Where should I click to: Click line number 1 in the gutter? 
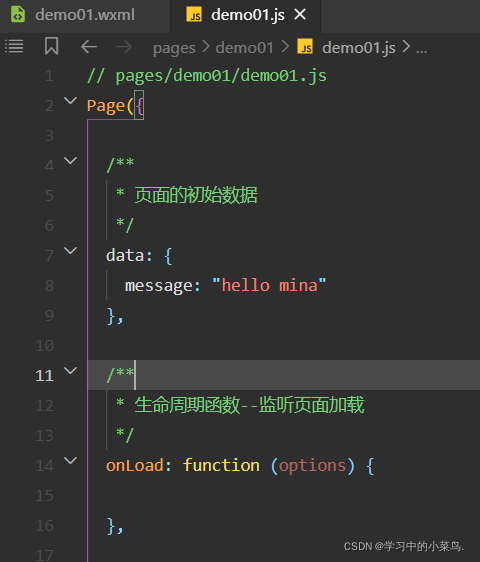pyautogui.click(x=49, y=76)
